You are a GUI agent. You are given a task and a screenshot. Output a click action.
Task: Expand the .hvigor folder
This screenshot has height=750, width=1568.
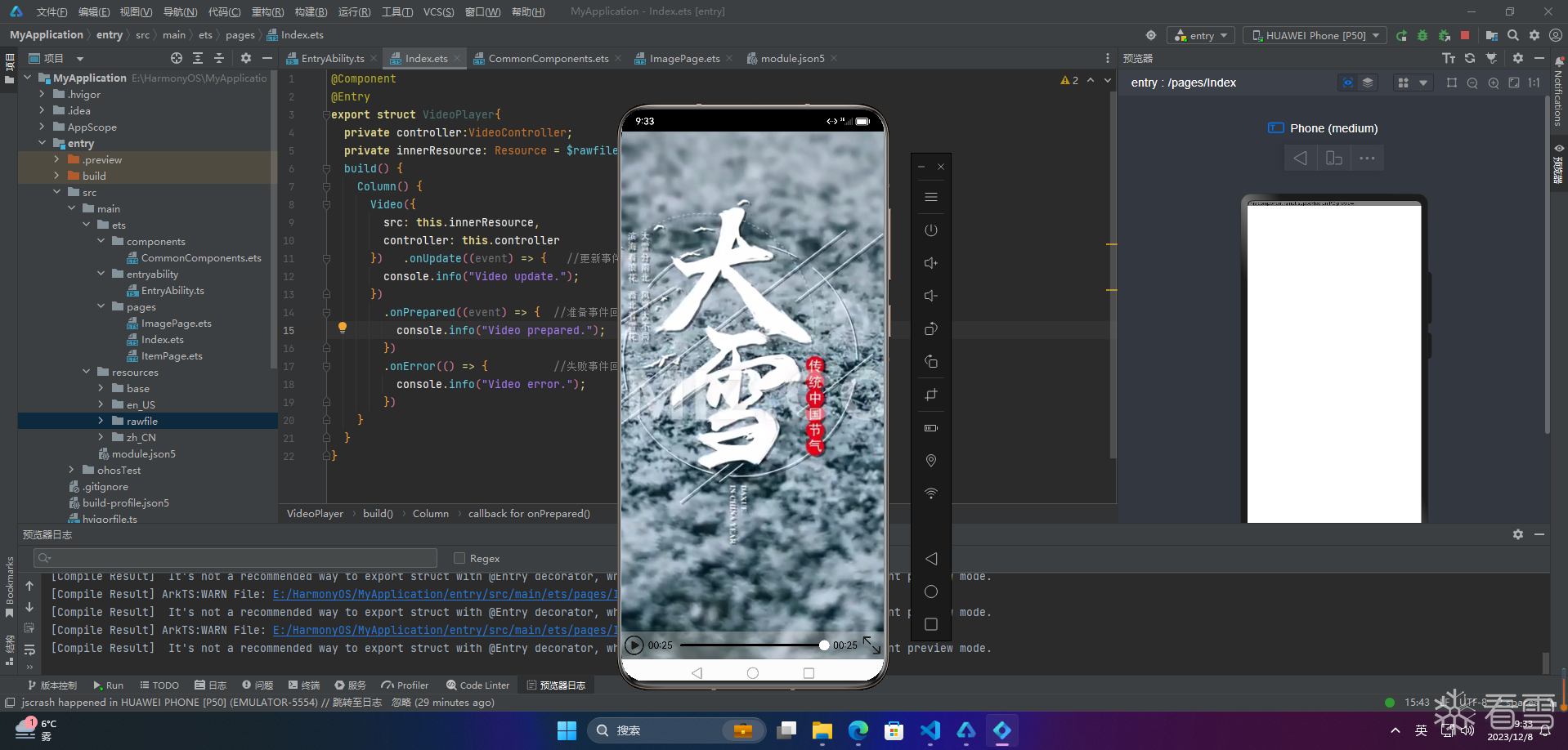[42, 95]
